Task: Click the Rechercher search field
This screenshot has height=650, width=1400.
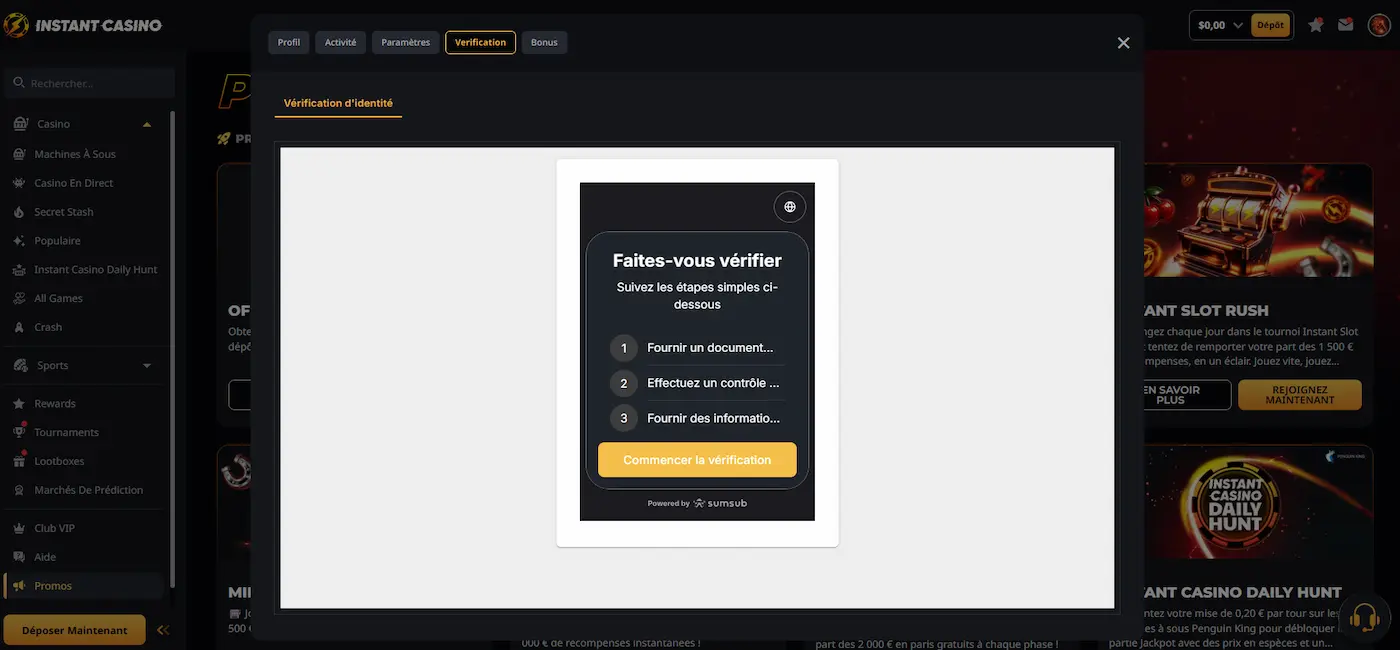Action: [x=89, y=83]
